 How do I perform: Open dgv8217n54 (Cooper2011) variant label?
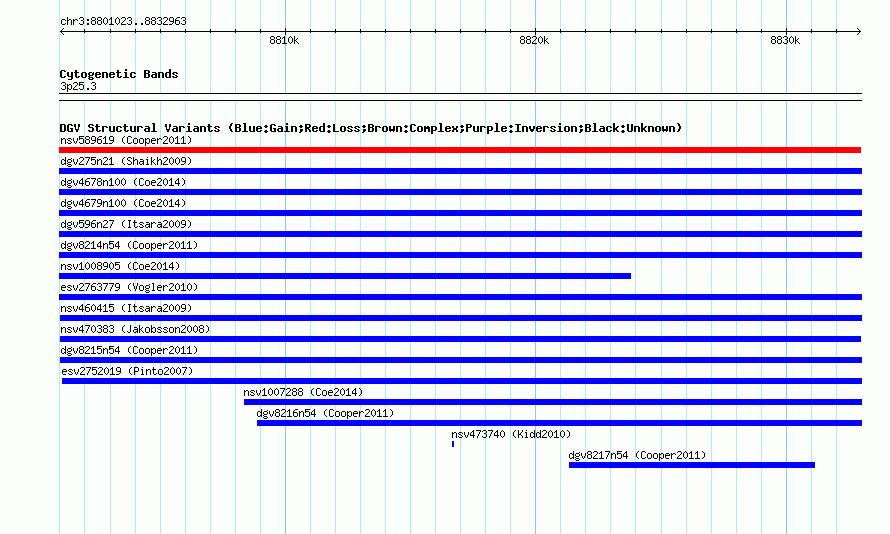point(637,455)
